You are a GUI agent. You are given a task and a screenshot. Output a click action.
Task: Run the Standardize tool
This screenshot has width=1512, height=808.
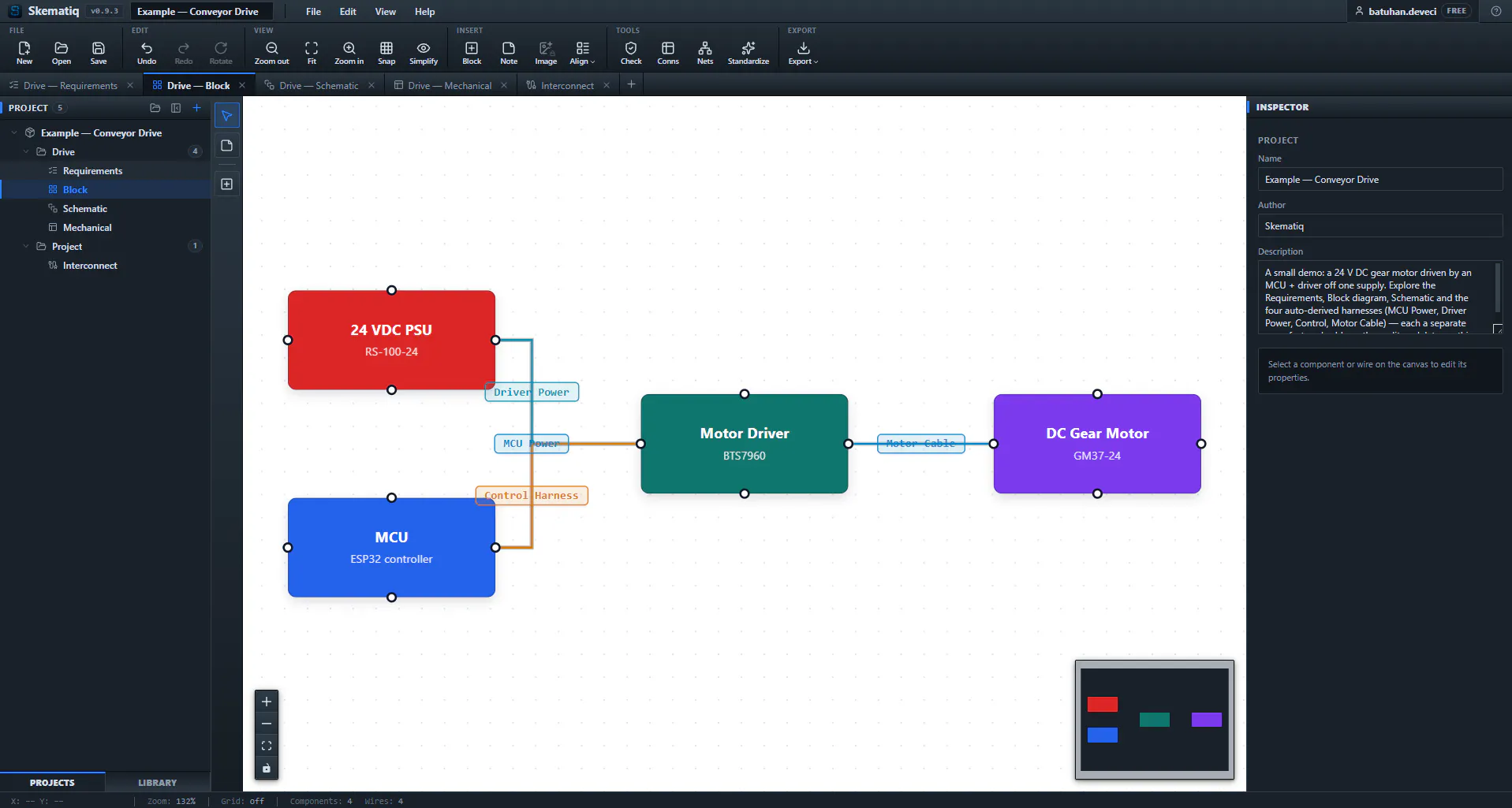click(748, 53)
